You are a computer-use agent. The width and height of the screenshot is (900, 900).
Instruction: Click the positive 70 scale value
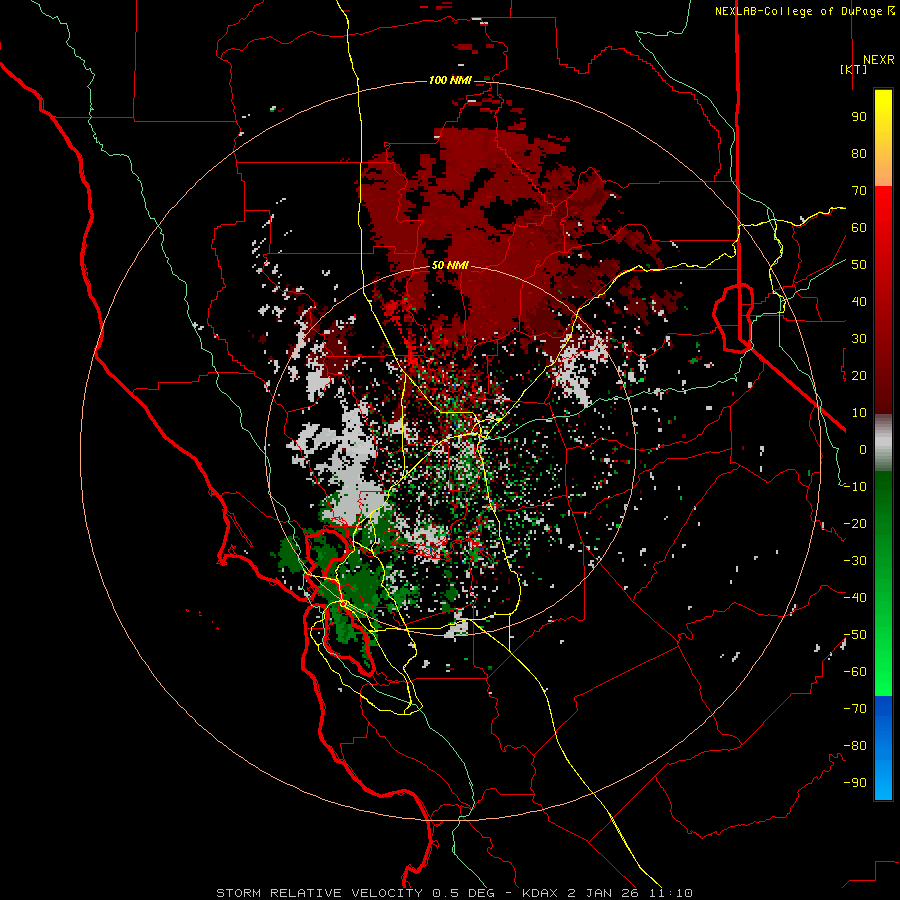[x=859, y=191]
